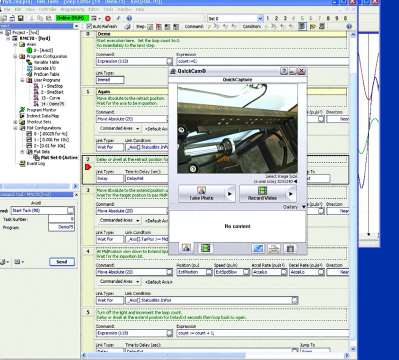Select the green videos gallery icon in QuickCam
Viewport: 399px width, 360px height.
click(206, 248)
